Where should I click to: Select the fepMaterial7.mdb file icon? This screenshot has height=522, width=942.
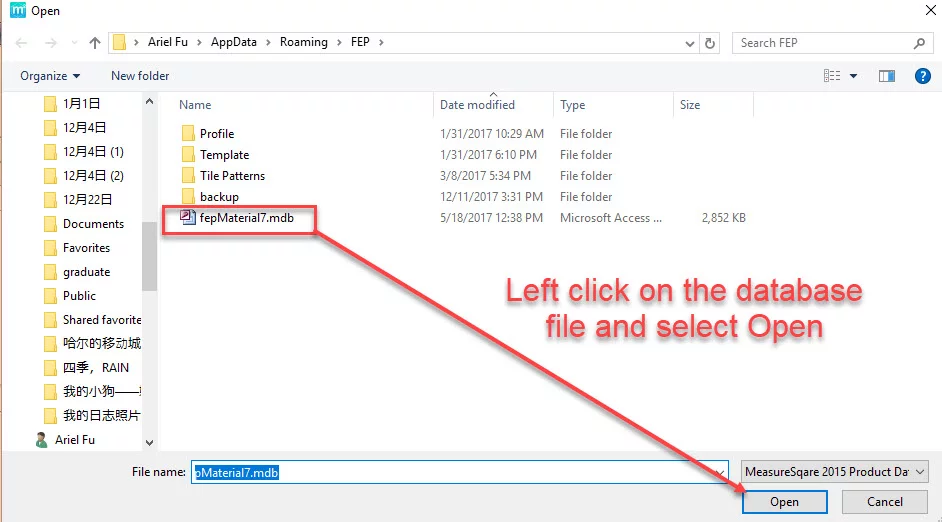(187, 217)
